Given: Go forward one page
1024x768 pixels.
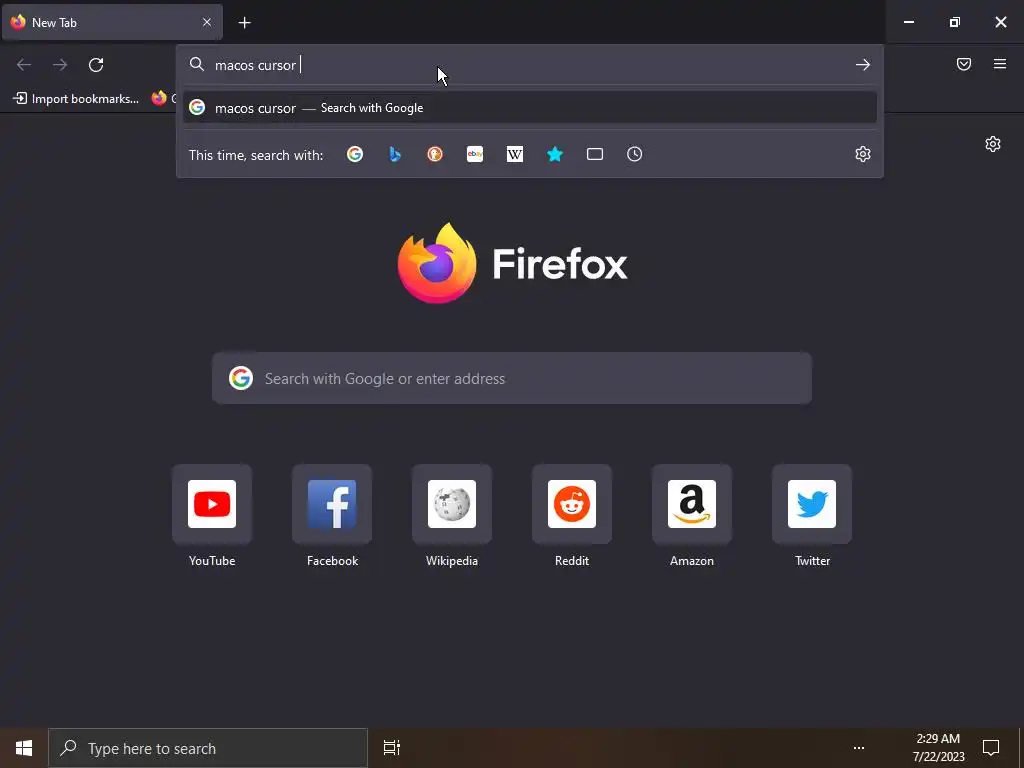Looking at the screenshot, I should pyautogui.click(x=60, y=65).
